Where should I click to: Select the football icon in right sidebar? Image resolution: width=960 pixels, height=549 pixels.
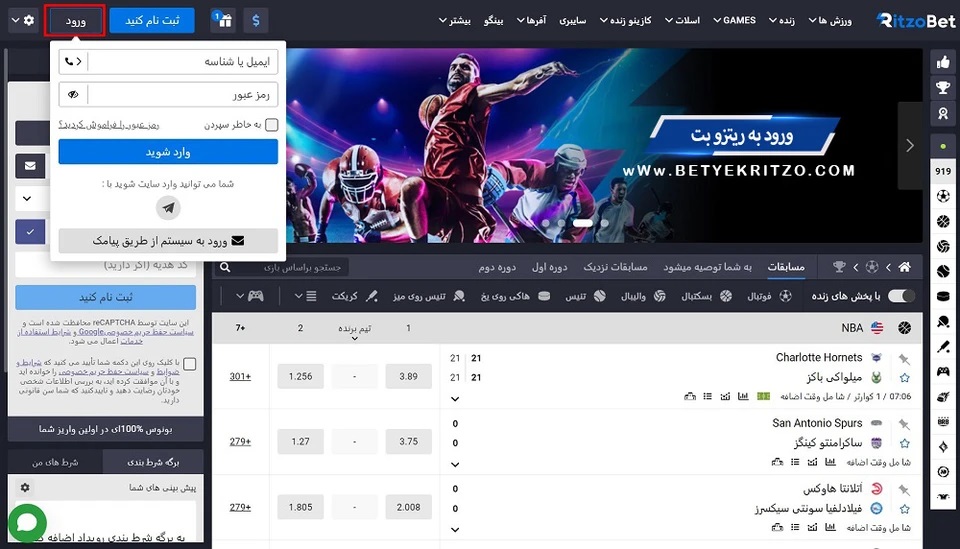pos(943,196)
